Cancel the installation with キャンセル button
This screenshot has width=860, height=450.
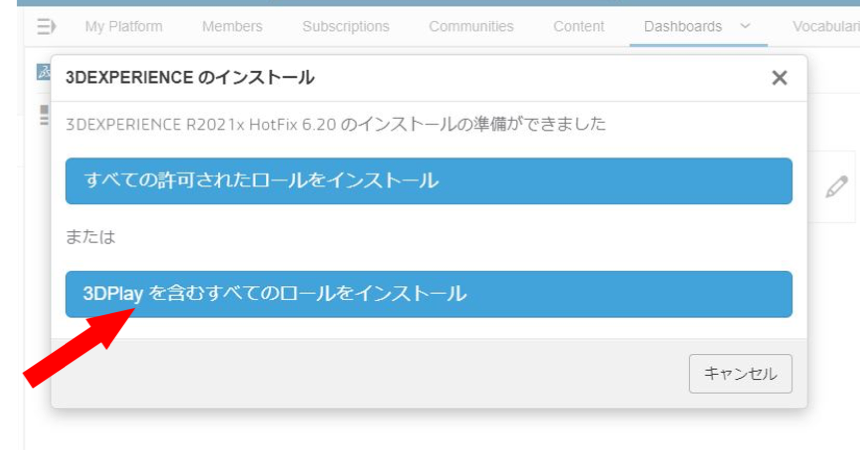pyautogui.click(x=740, y=374)
